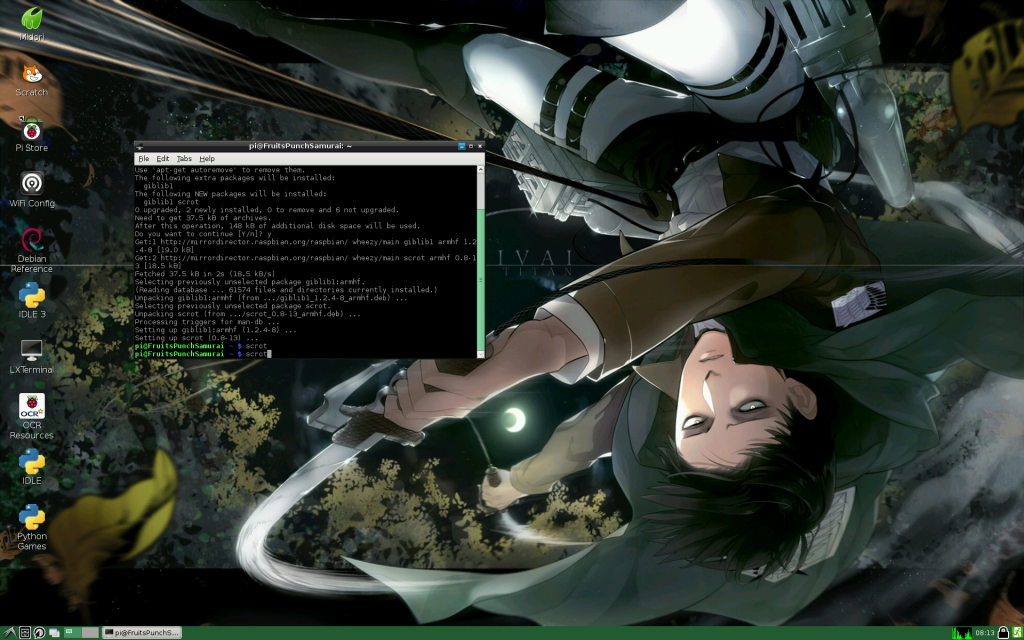Open the WiFi Config desktop icon

(31, 190)
